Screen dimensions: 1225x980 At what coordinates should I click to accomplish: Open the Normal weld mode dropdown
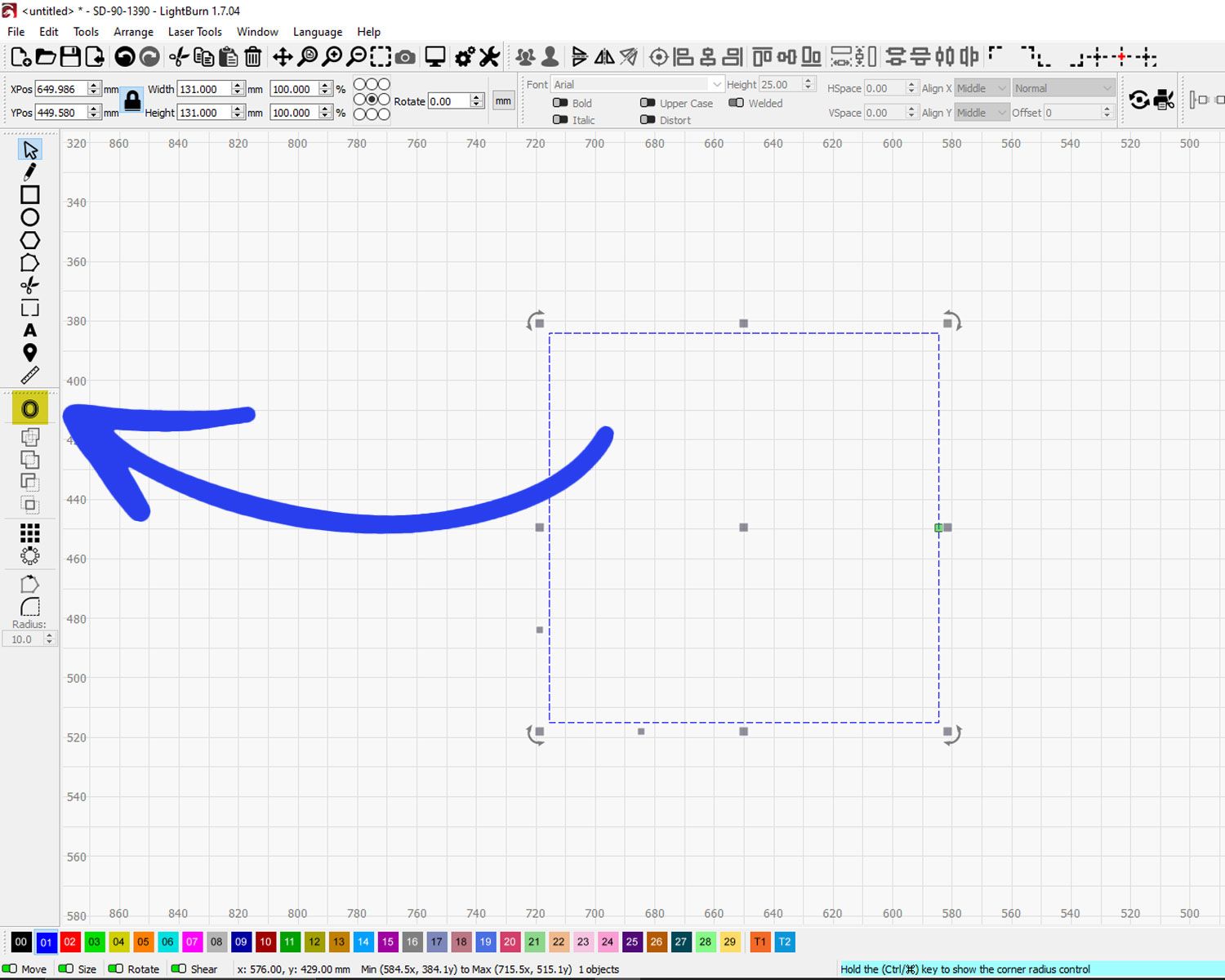coord(1063,87)
